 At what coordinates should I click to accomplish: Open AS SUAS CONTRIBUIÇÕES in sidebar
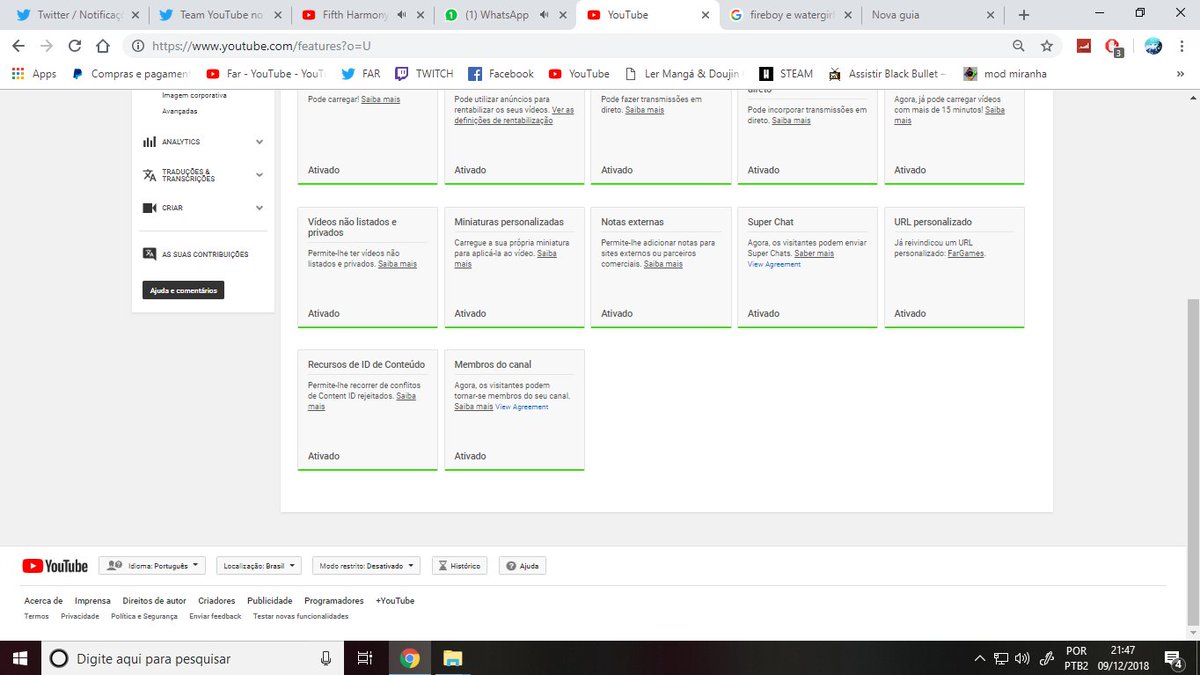click(x=196, y=254)
